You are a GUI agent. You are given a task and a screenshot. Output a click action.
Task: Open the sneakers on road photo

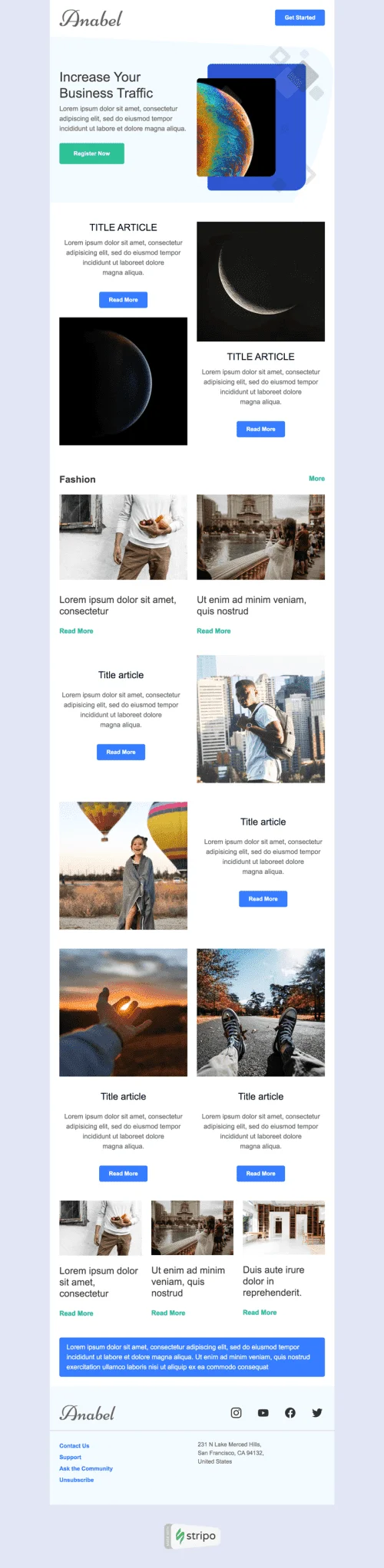(260, 1012)
